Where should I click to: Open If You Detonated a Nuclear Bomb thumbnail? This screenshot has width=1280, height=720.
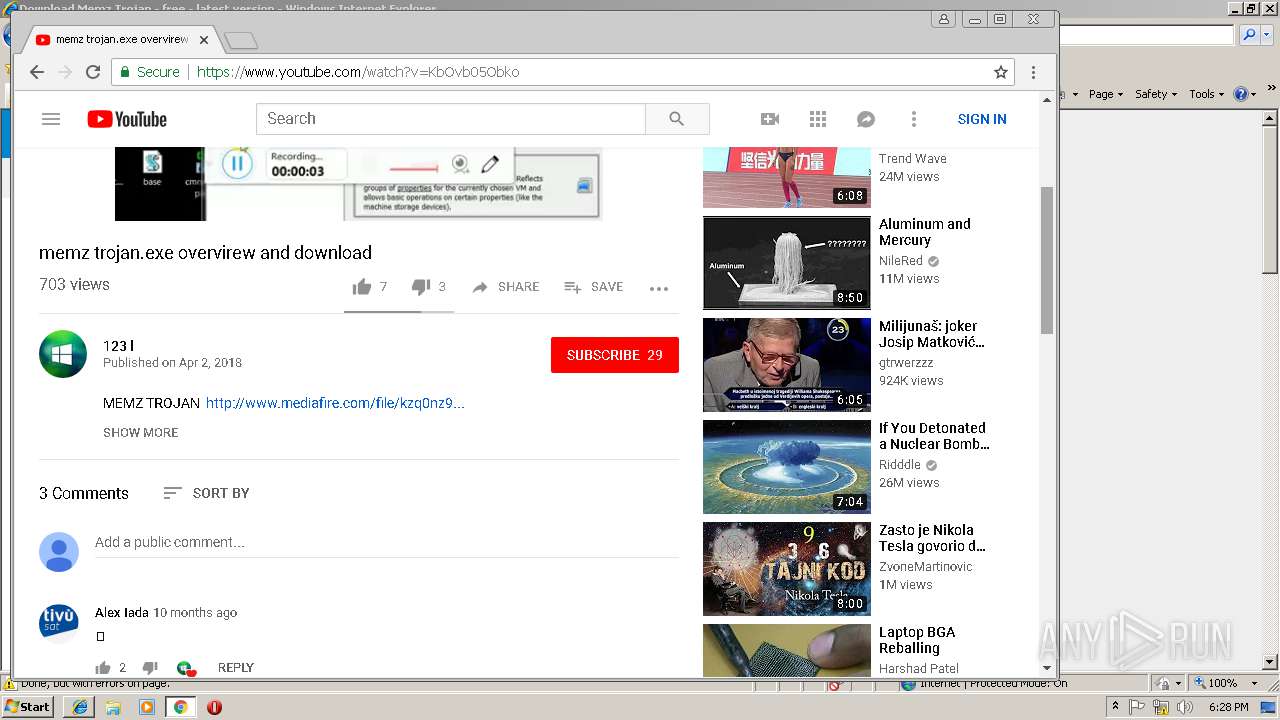tap(787, 467)
